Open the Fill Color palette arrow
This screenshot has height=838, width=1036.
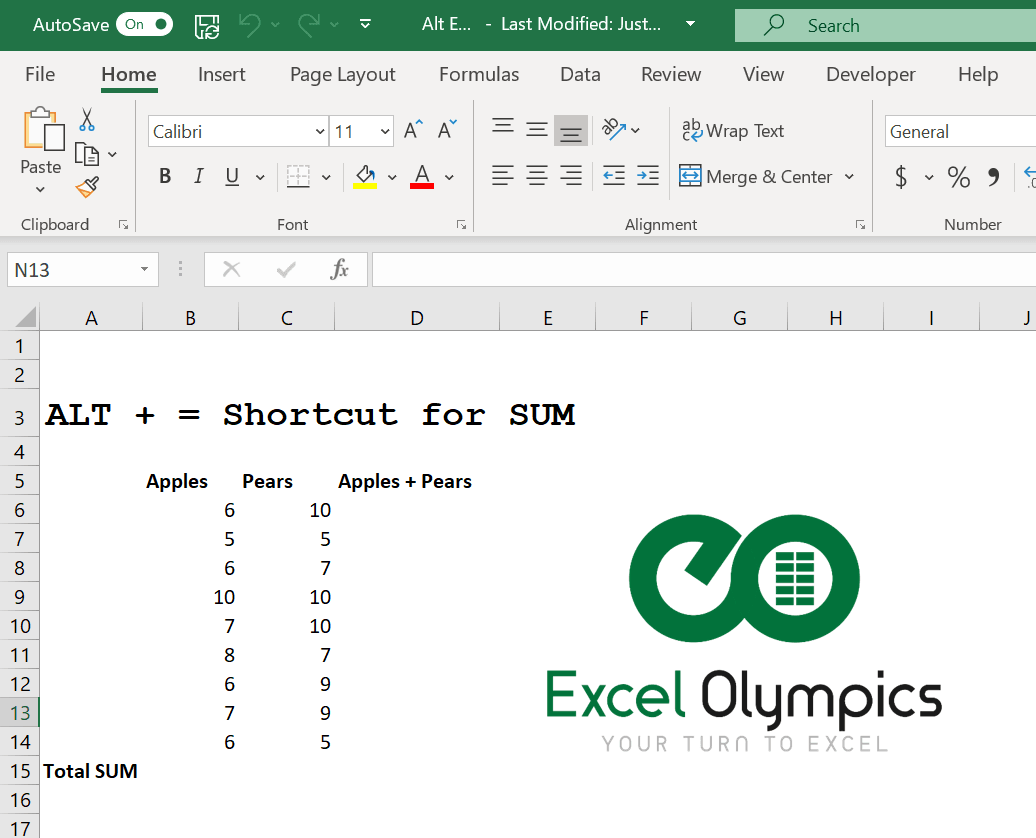pyautogui.click(x=392, y=177)
